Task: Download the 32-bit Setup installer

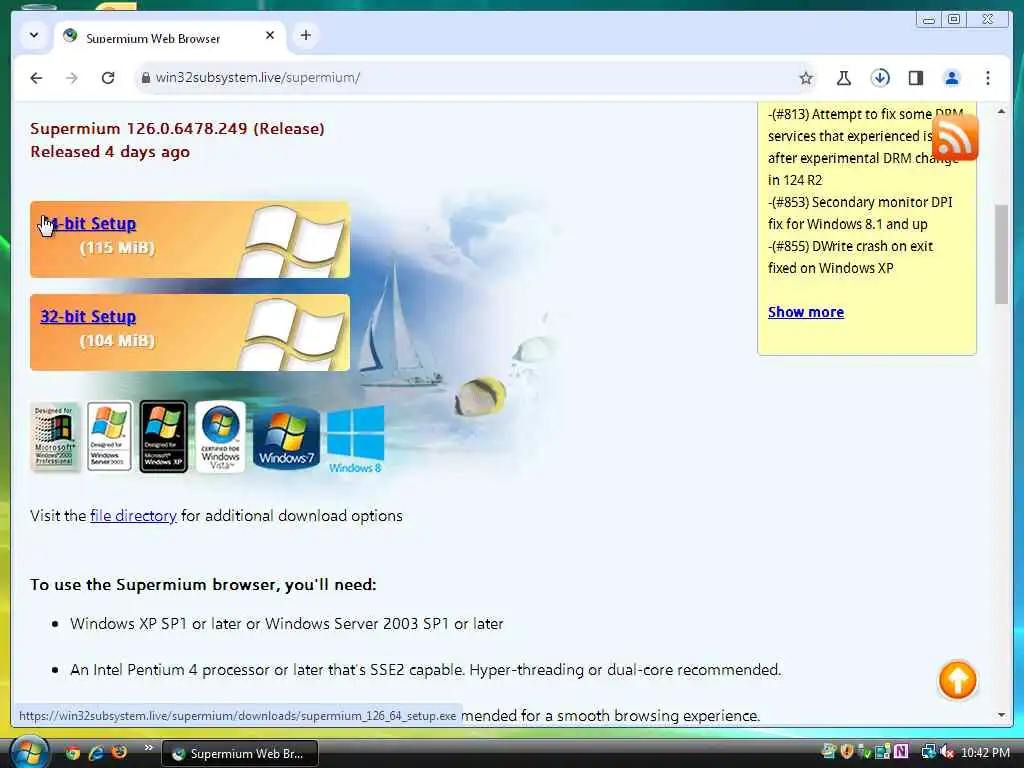Action: 88,316
